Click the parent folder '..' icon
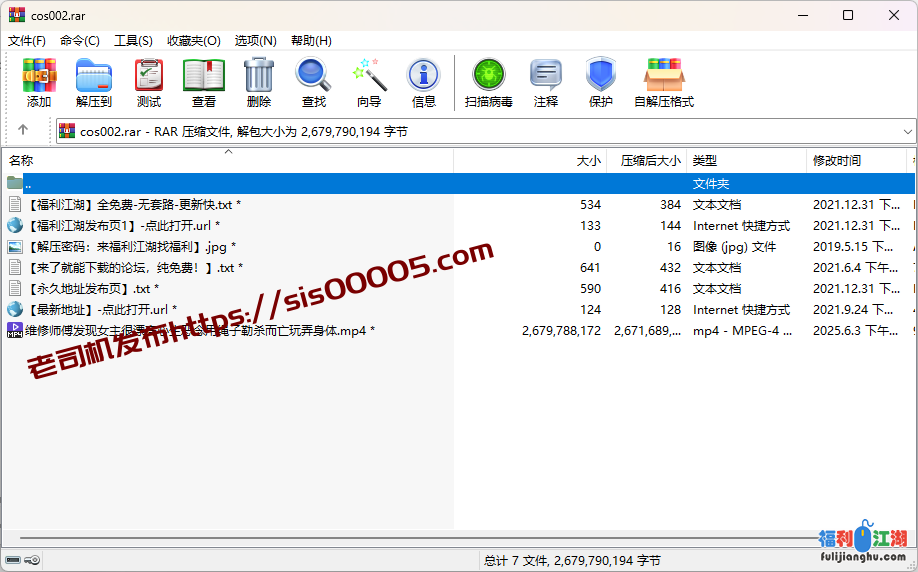The image size is (918, 572). point(15,183)
